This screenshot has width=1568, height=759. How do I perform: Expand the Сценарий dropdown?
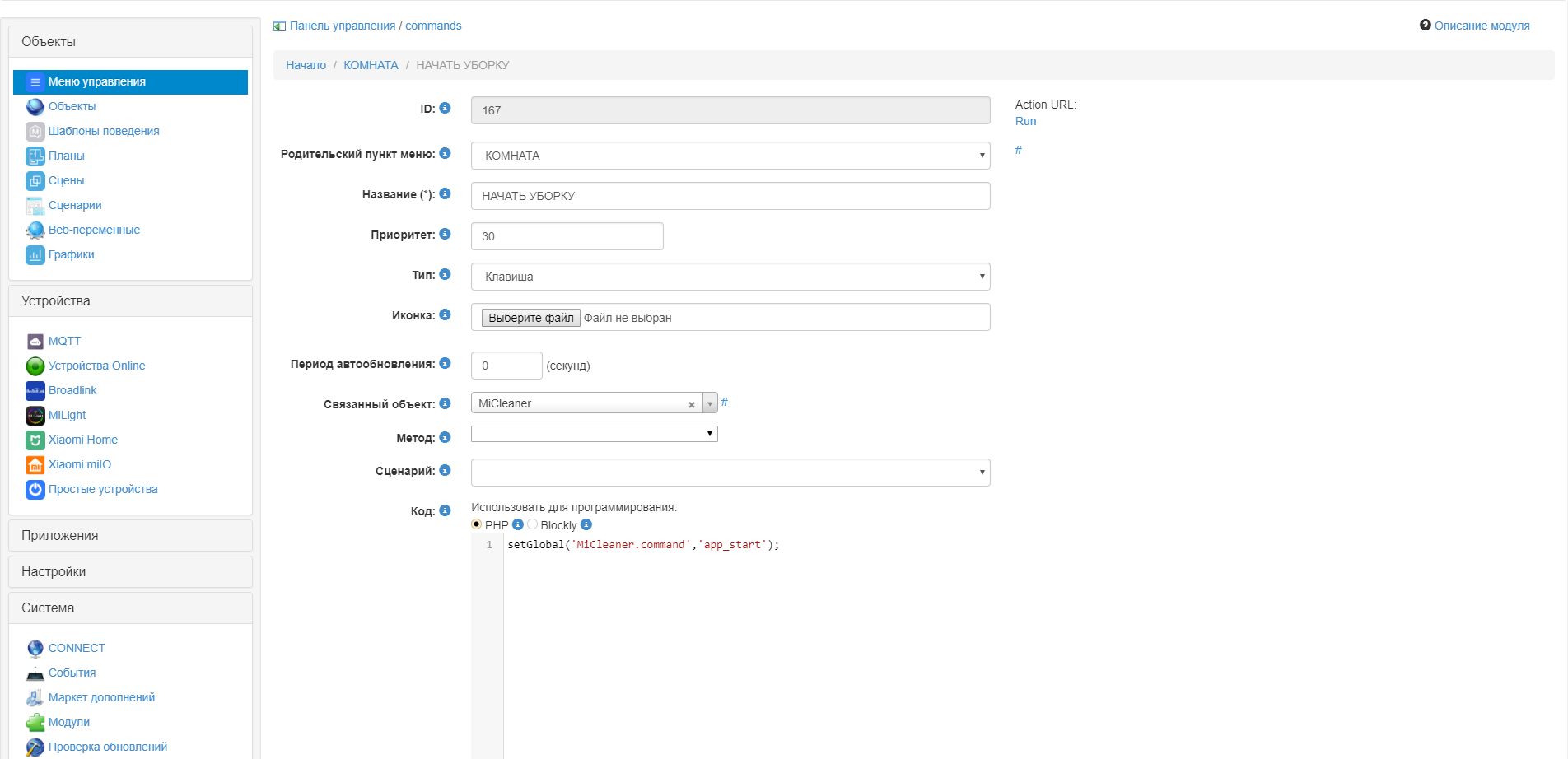tap(730, 473)
